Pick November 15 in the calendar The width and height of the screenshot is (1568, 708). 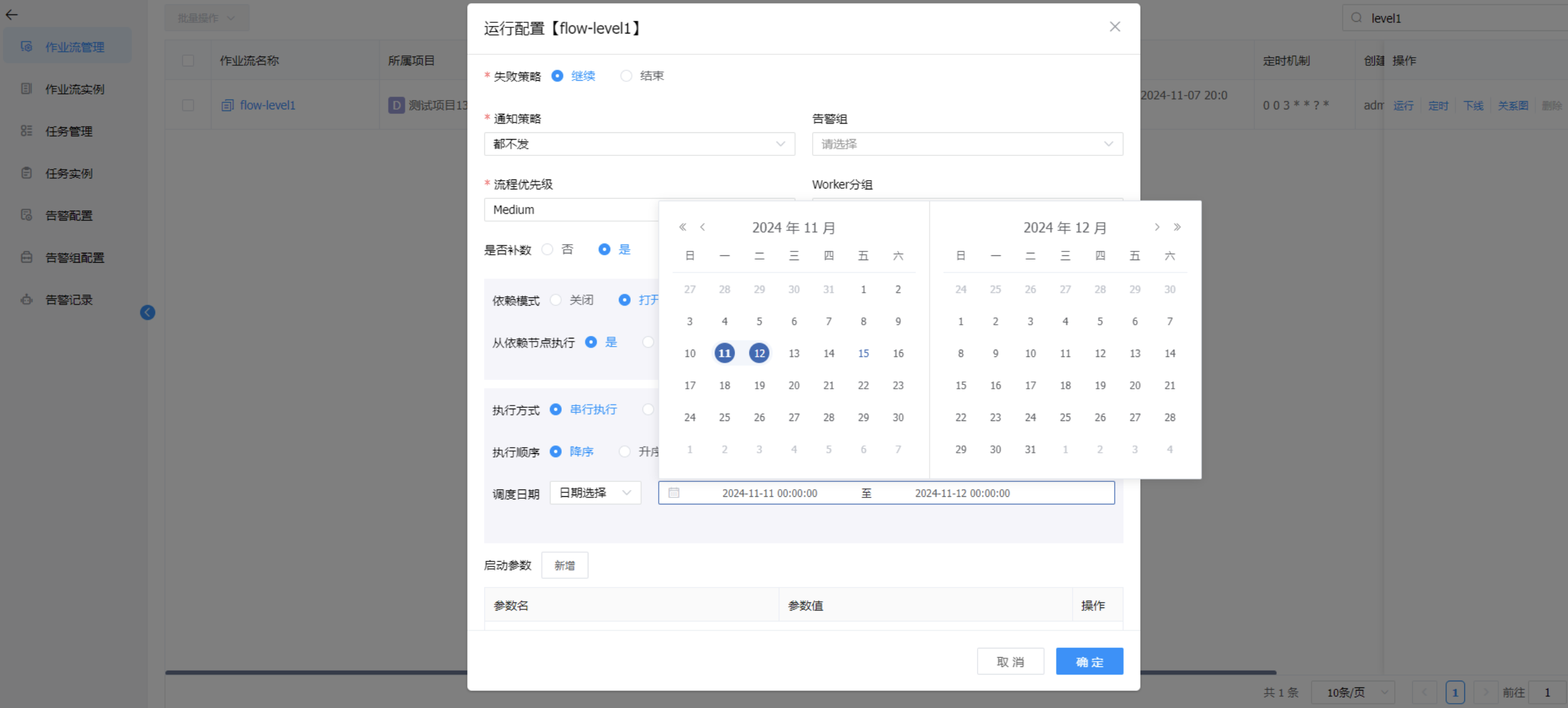click(x=863, y=353)
